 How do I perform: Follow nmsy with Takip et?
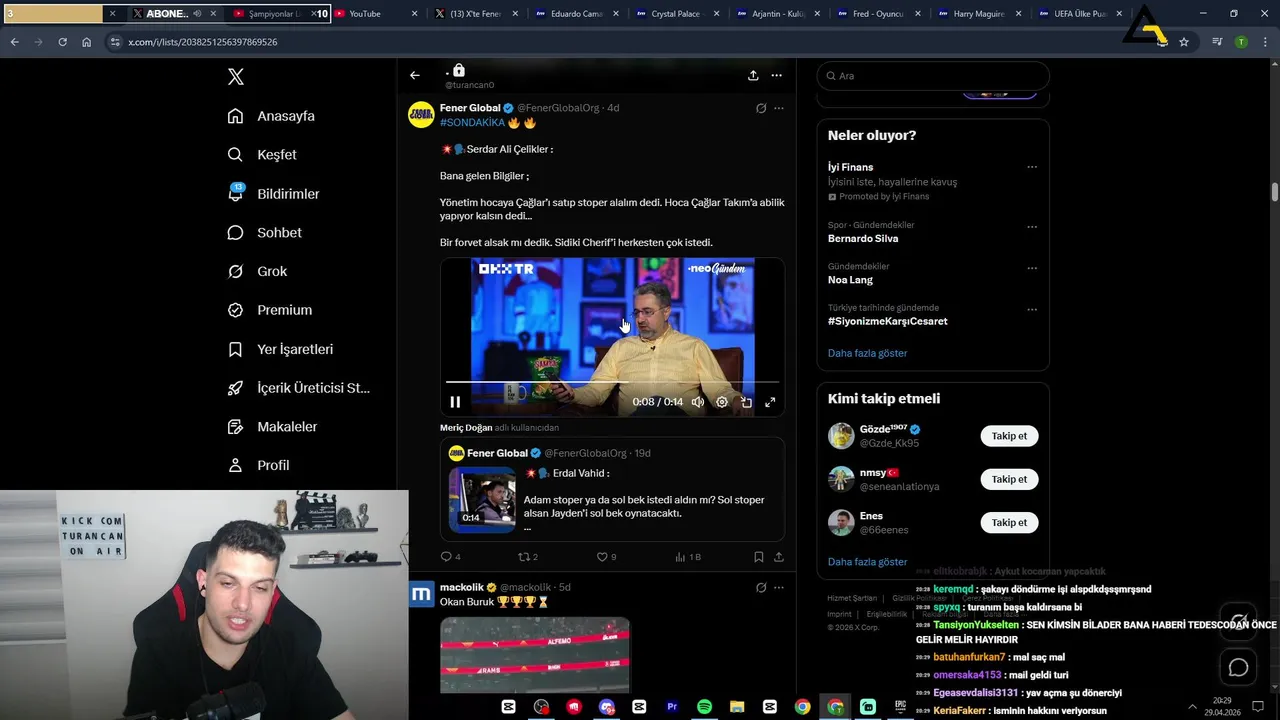click(1009, 479)
